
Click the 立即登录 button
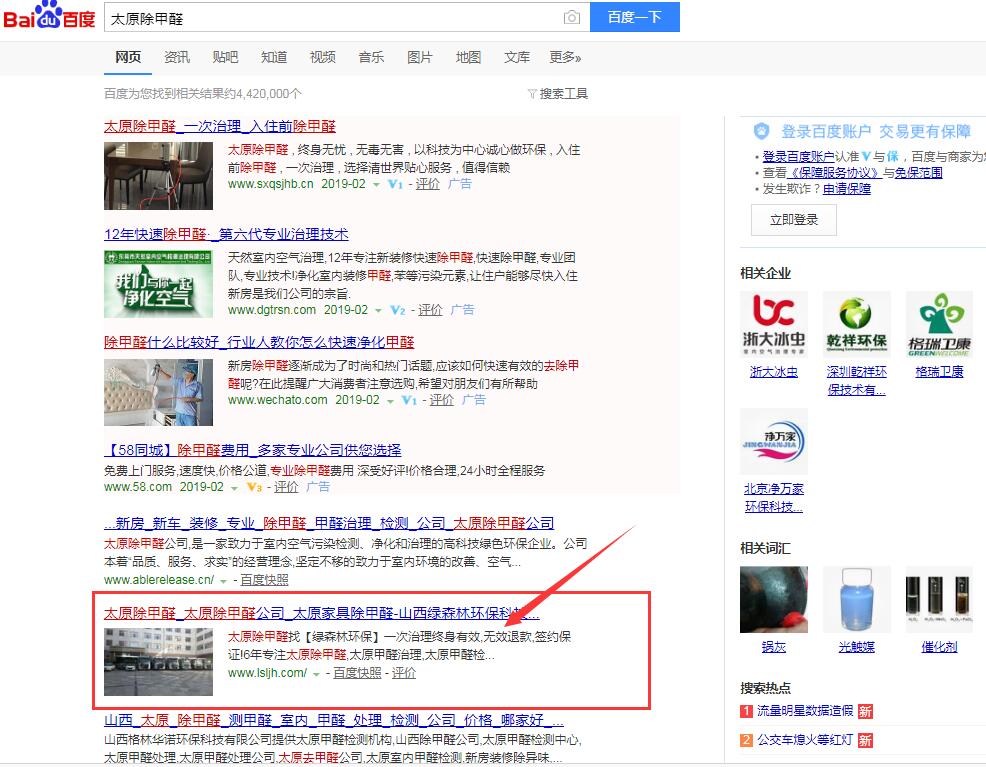pos(794,220)
